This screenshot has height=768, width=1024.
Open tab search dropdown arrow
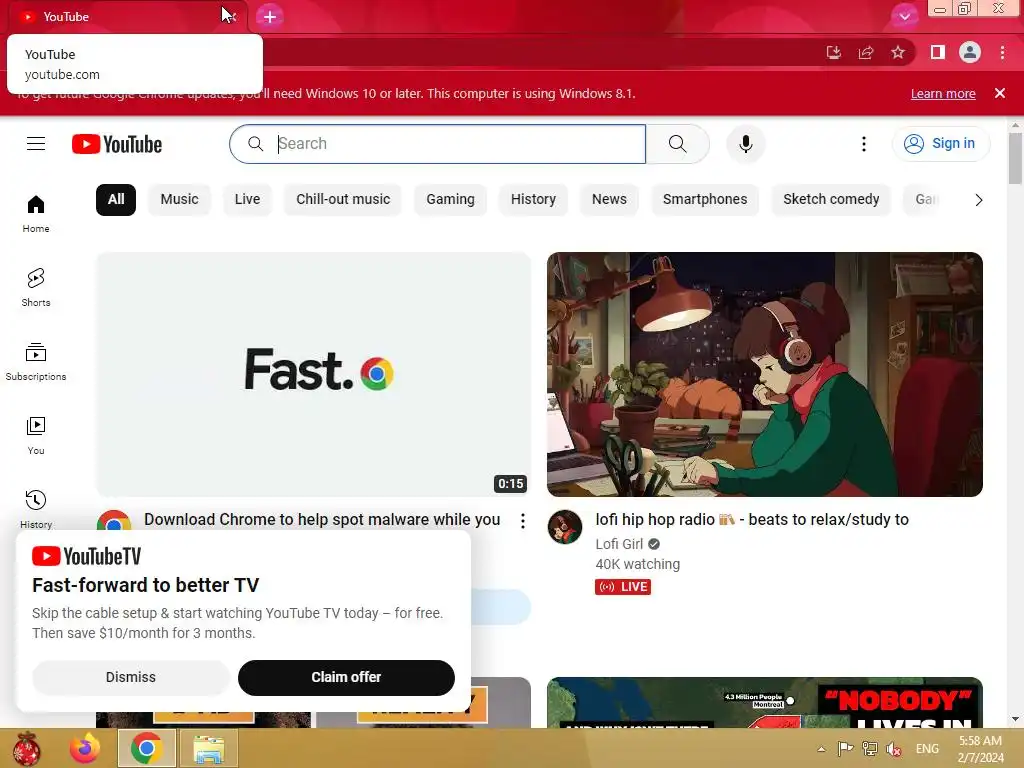tap(904, 16)
